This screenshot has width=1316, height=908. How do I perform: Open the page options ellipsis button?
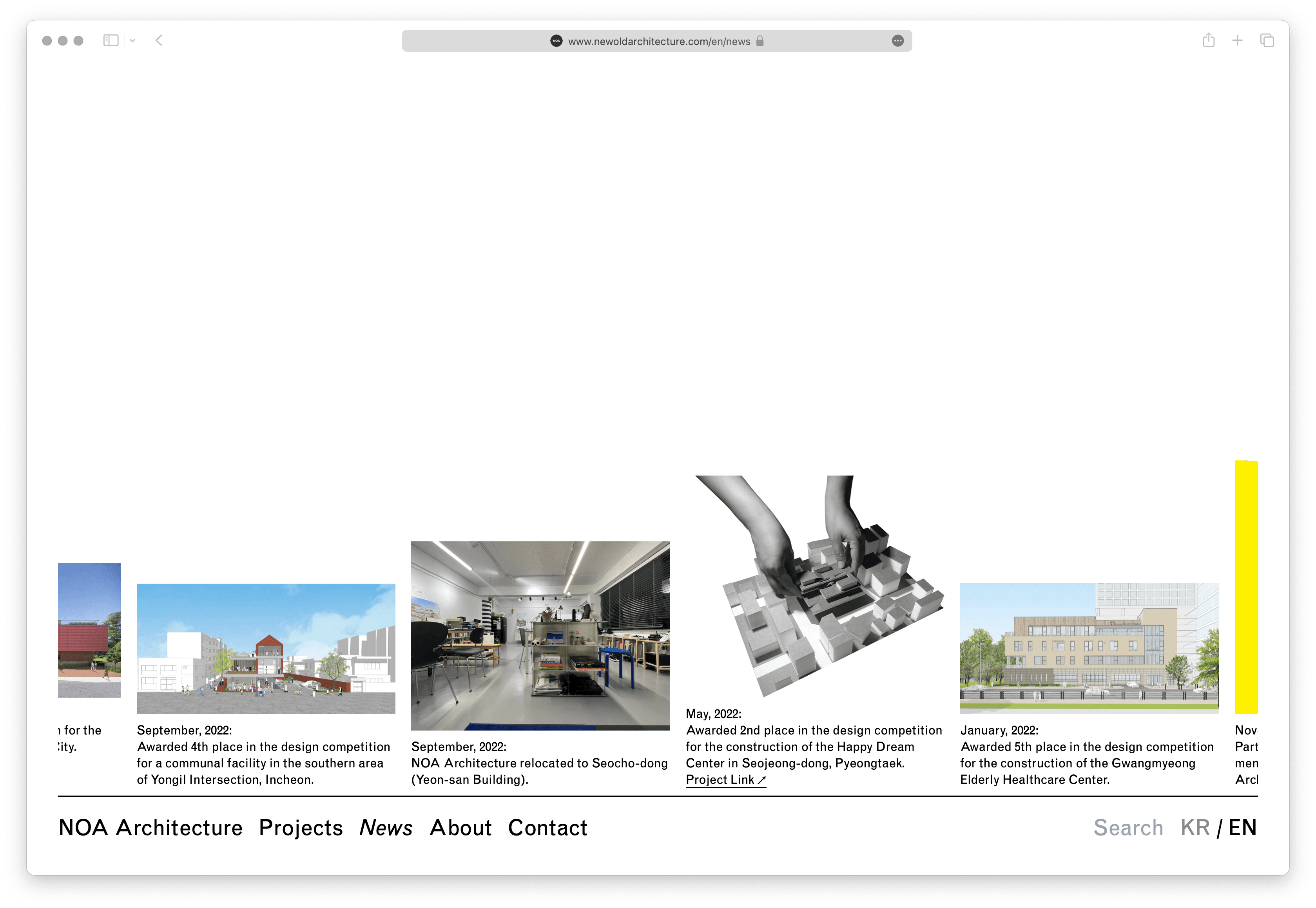point(897,41)
